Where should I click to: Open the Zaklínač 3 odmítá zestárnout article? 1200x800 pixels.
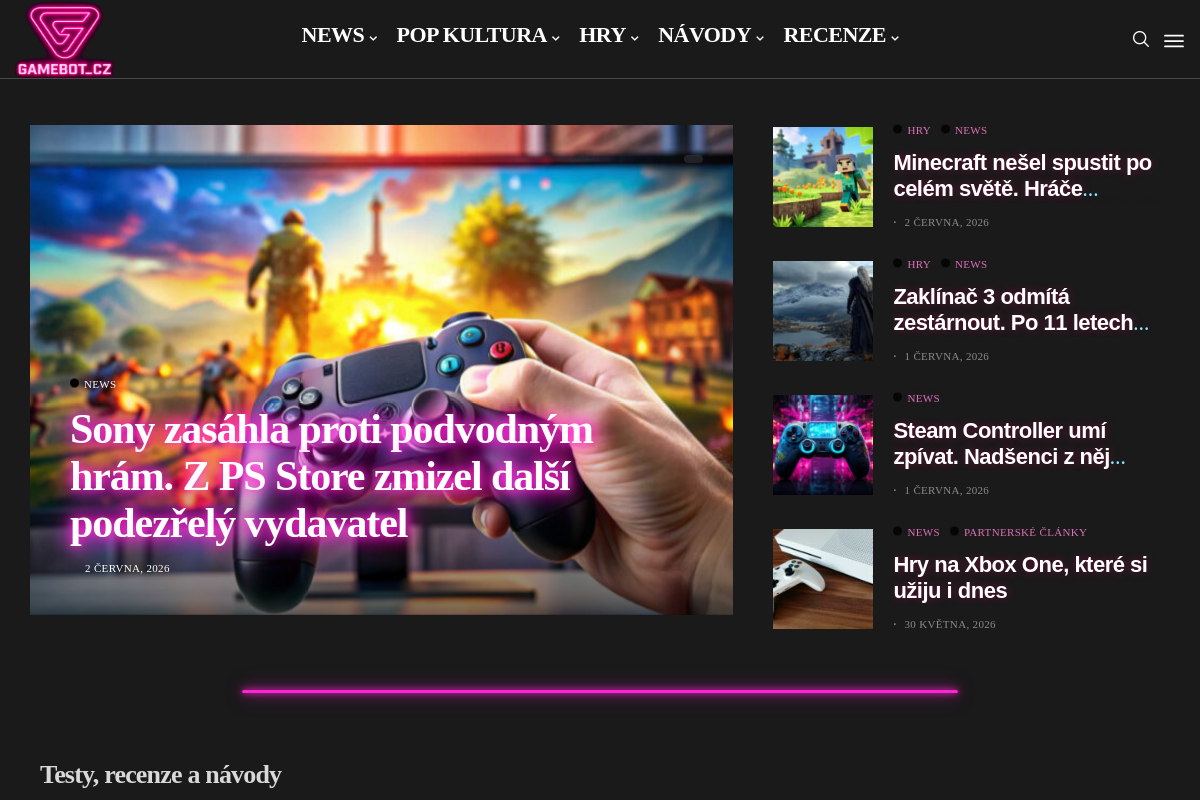(1021, 309)
